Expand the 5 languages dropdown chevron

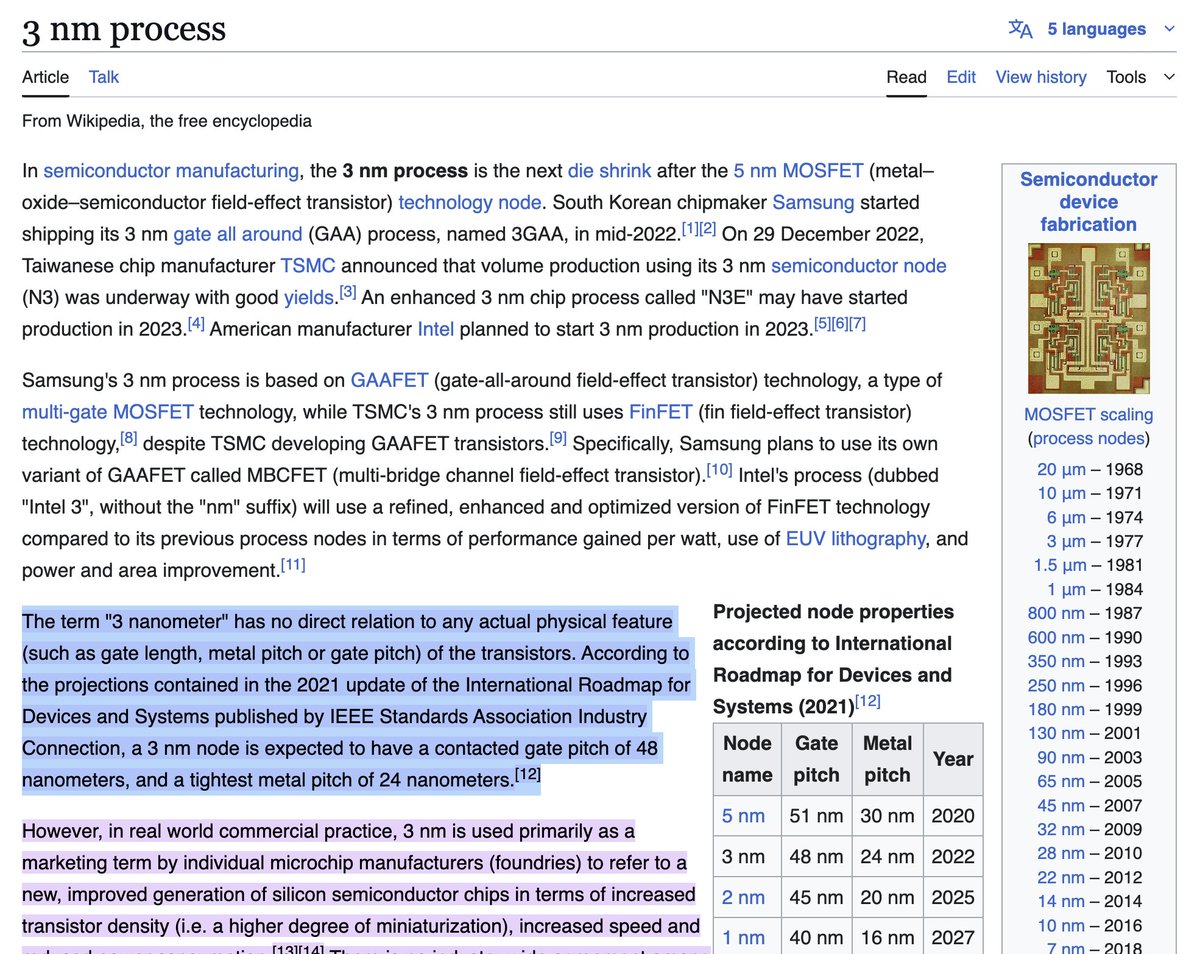coord(1169,29)
